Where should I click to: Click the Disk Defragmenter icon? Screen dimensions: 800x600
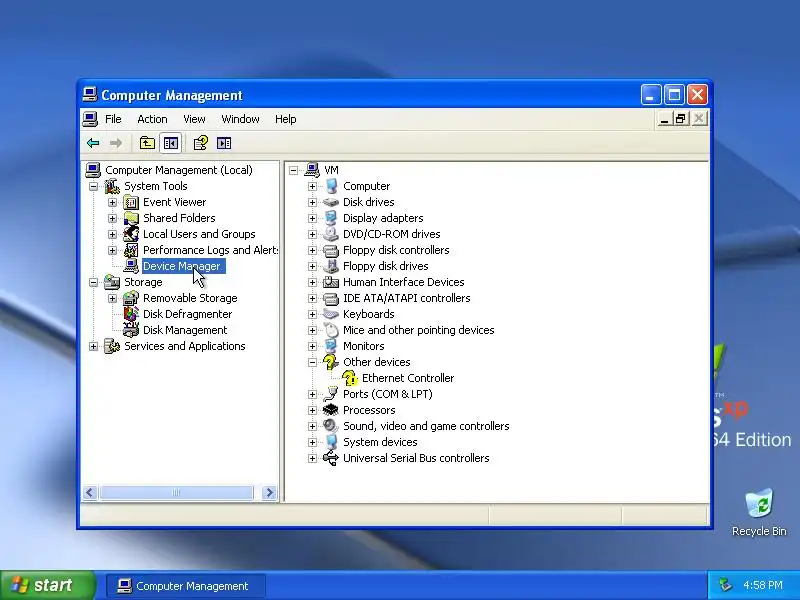click(131, 314)
